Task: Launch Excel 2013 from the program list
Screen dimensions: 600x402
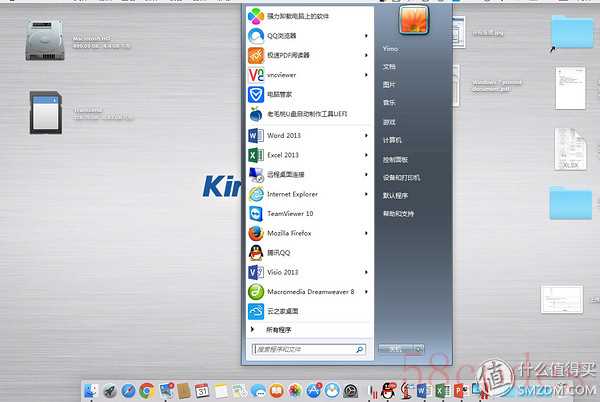Action: point(283,155)
